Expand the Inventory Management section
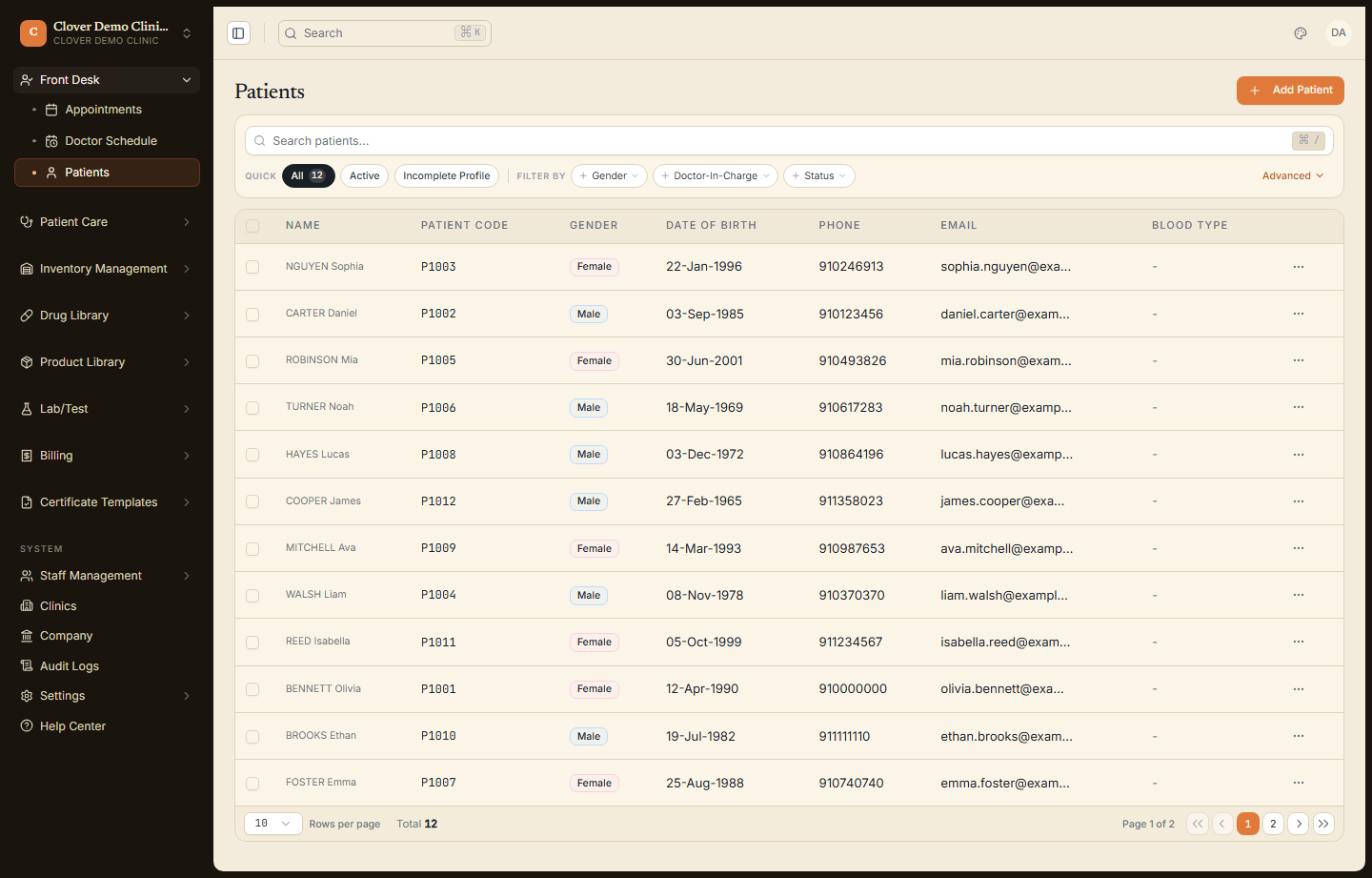 click(x=107, y=269)
